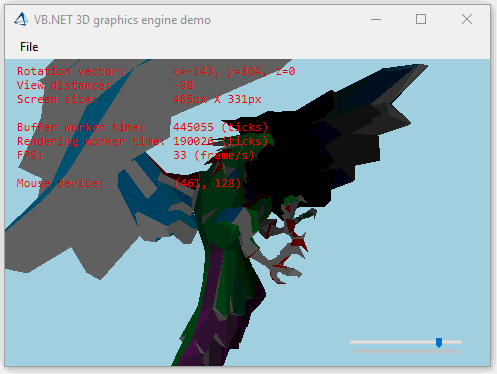497x374 pixels.
Task: Click the window title text
Action: [x=122, y=20]
